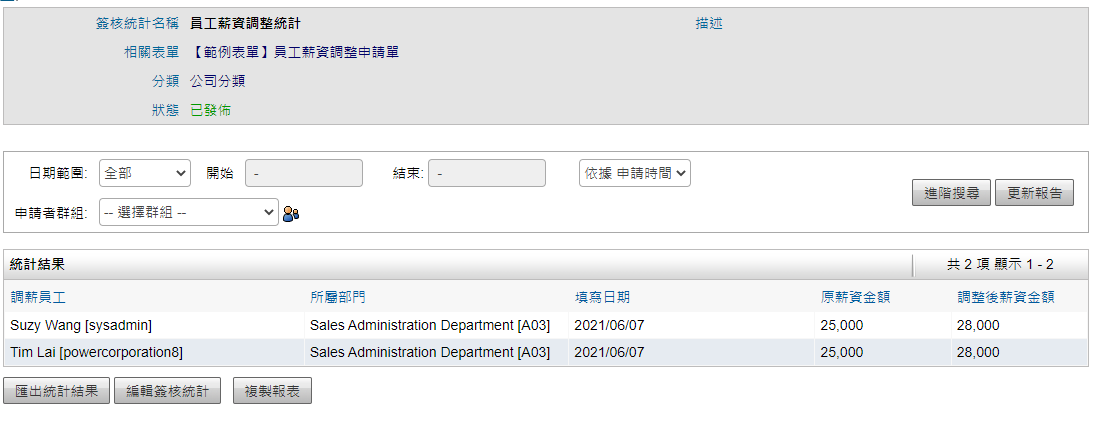Open the 日期範圍 dropdown set to 全部
Image resolution: width=1100 pixels, height=421 pixels.
click(x=145, y=173)
